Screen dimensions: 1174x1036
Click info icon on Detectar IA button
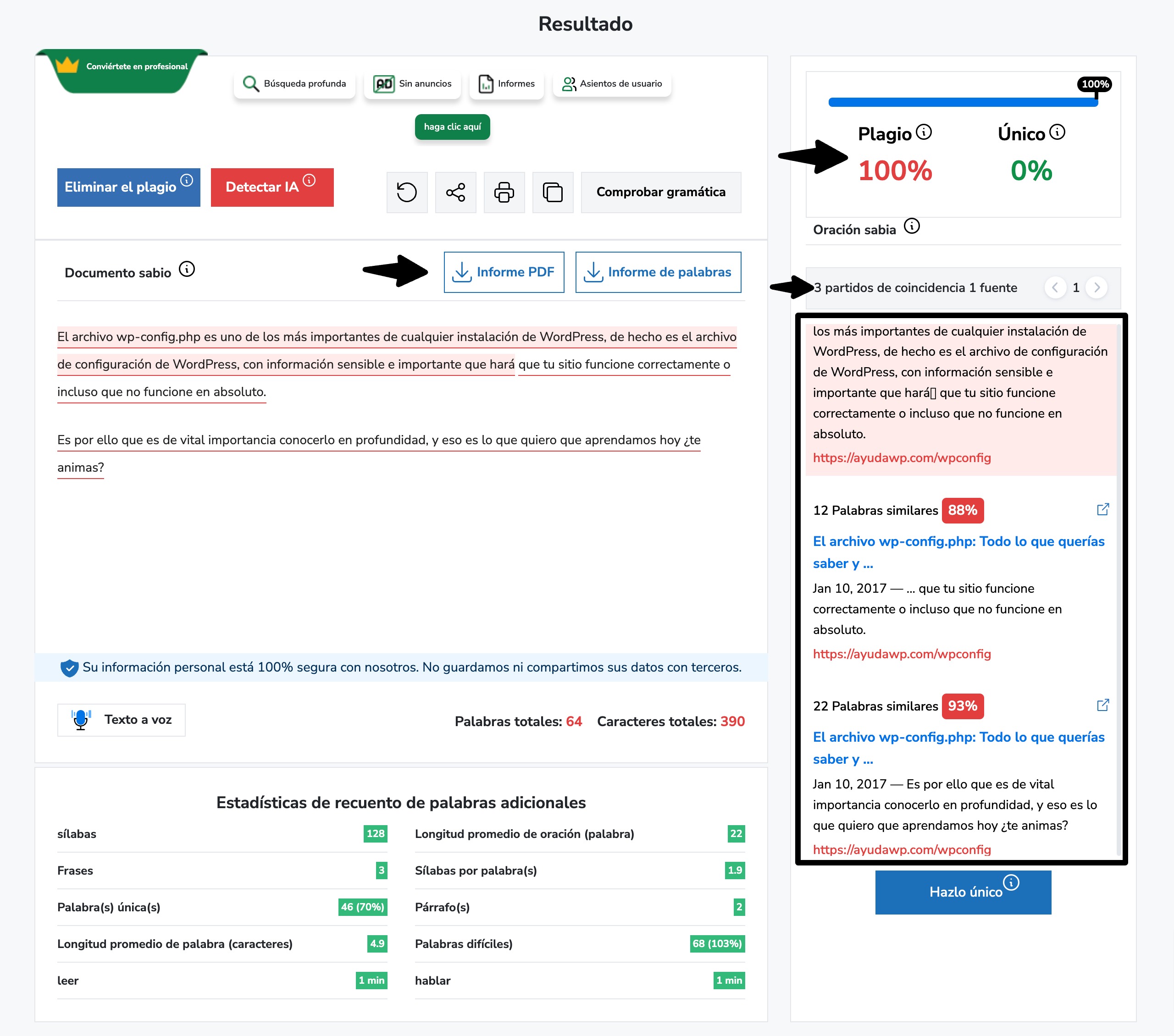309,180
